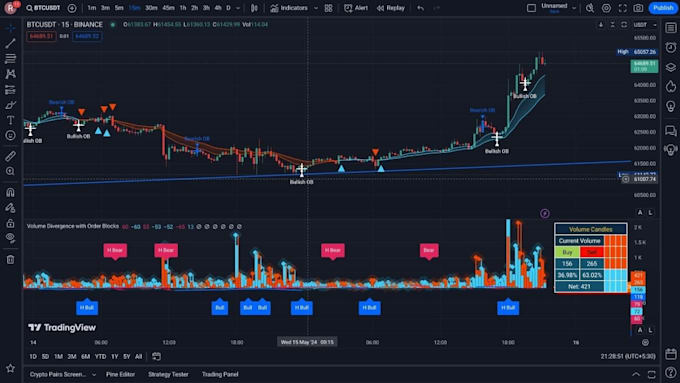Image resolution: width=680 pixels, height=383 pixels.
Task: Click the purple lightning bolt icon on chart
Action: [545, 213]
